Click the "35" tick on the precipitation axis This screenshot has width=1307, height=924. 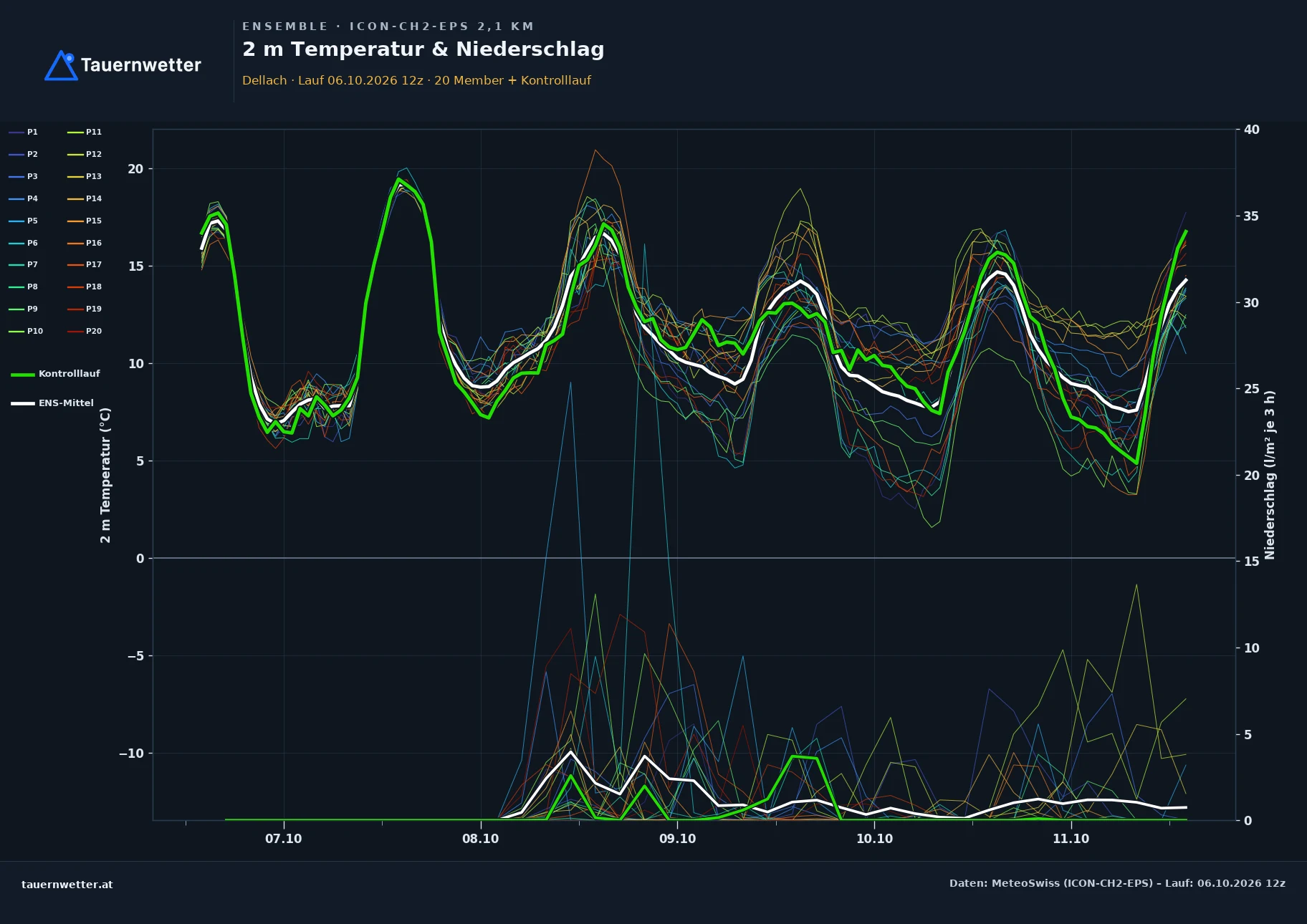(1252, 216)
